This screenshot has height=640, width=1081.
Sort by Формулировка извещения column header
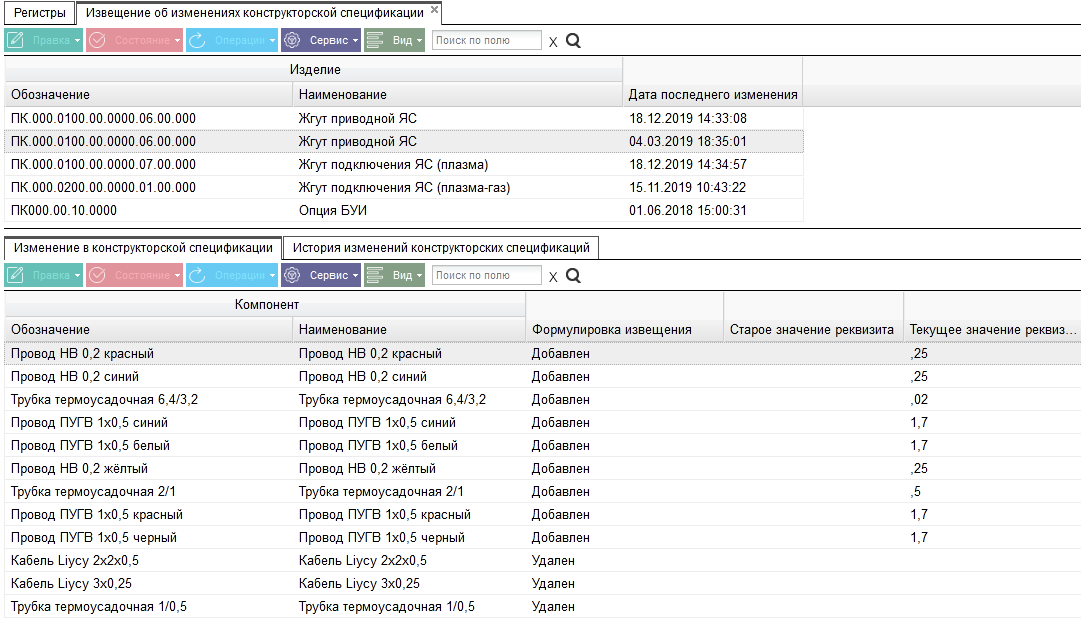click(625, 330)
